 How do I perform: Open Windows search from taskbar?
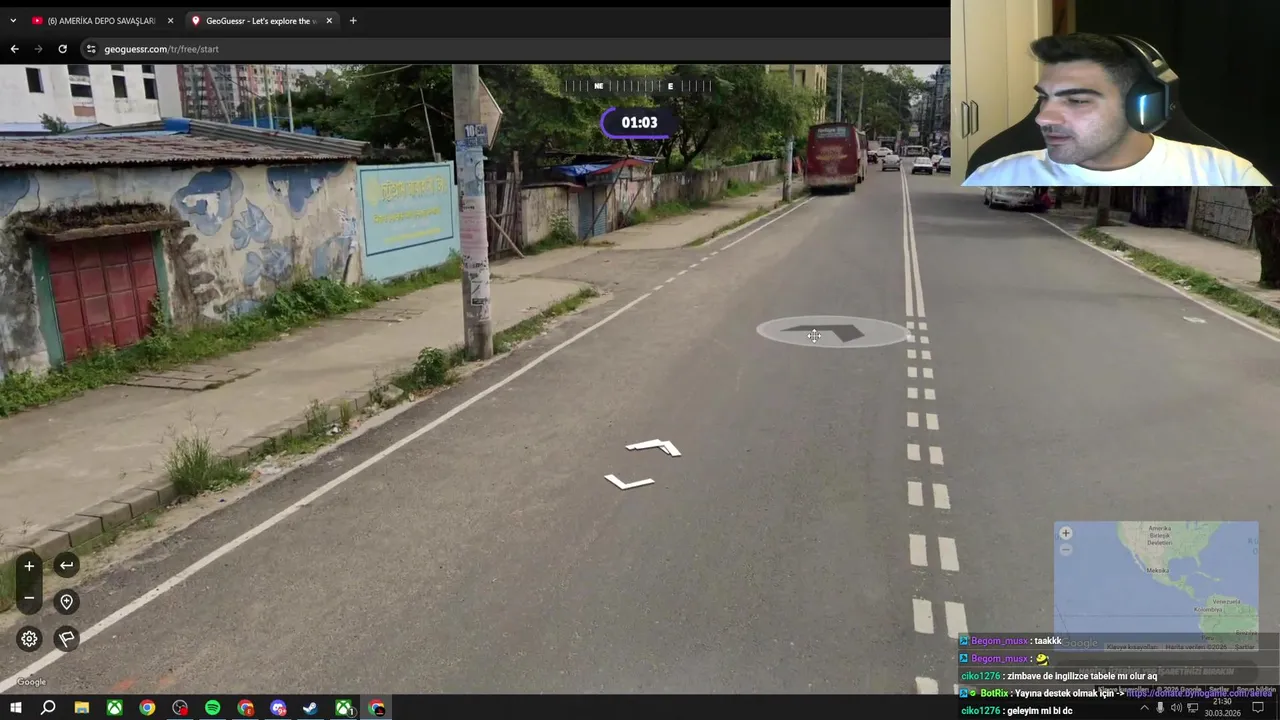48,708
